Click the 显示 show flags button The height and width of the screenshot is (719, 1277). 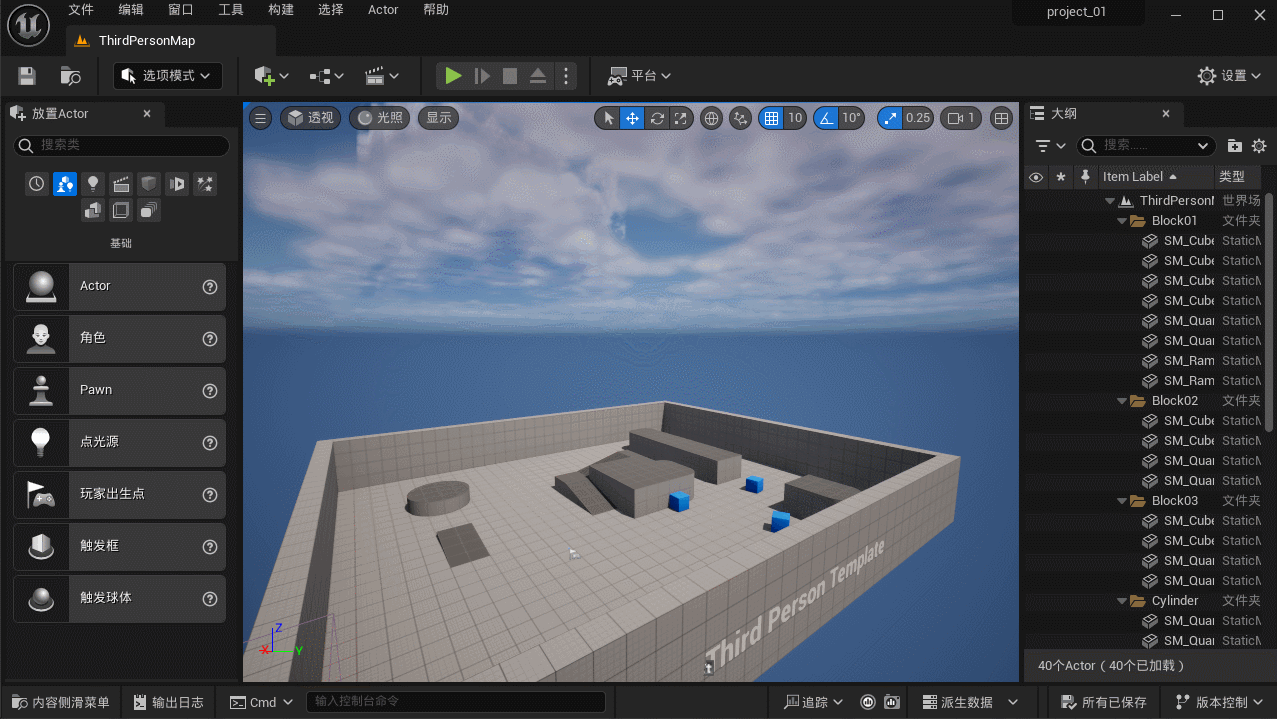pos(439,118)
